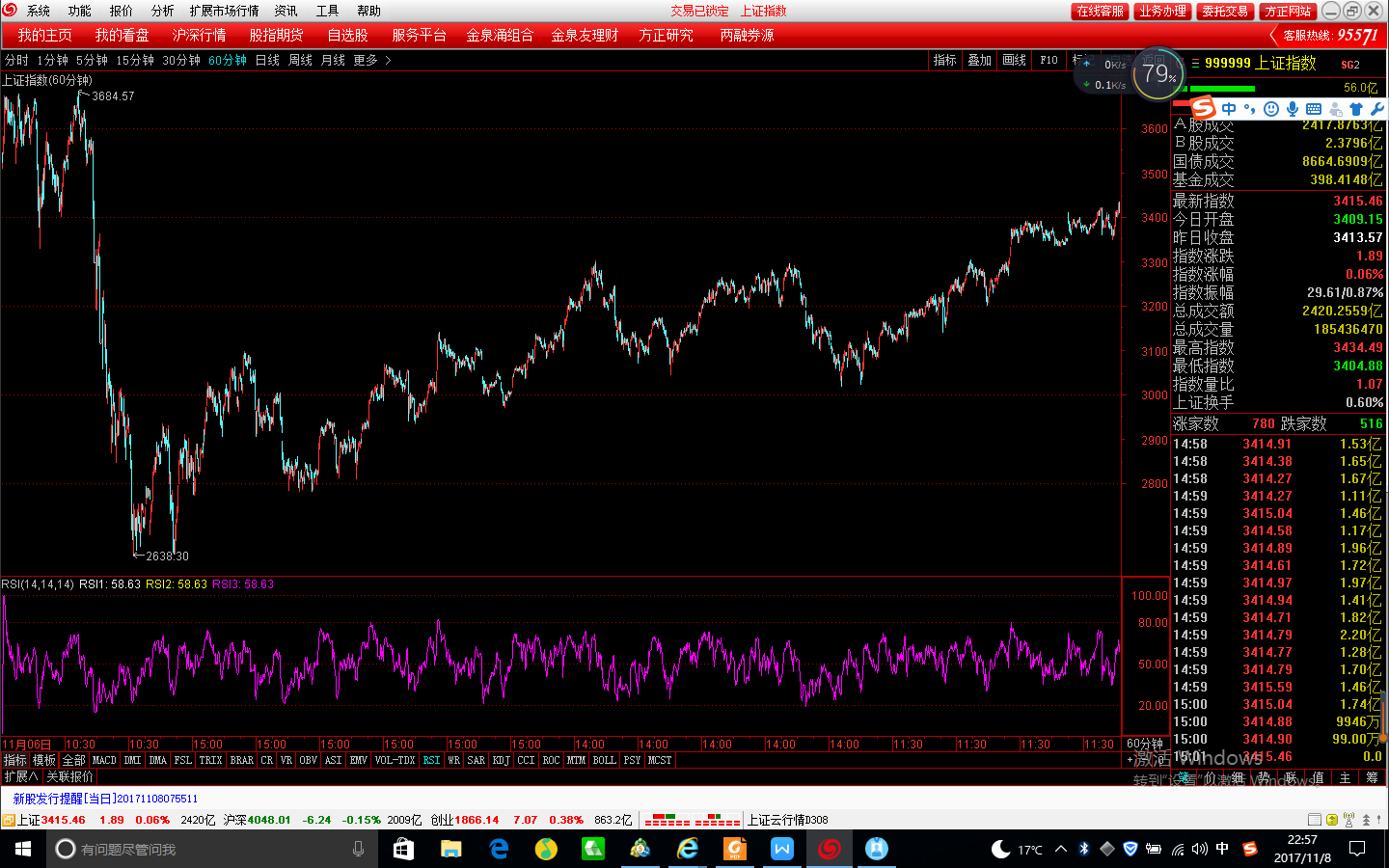Click signal tower connection icon in status bar
This screenshot has height=868, width=1389.
point(1349,820)
